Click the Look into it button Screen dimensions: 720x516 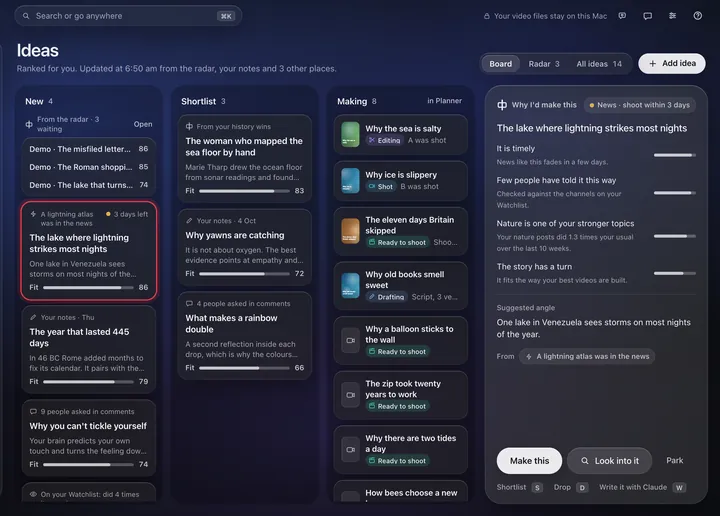pos(609,460)
